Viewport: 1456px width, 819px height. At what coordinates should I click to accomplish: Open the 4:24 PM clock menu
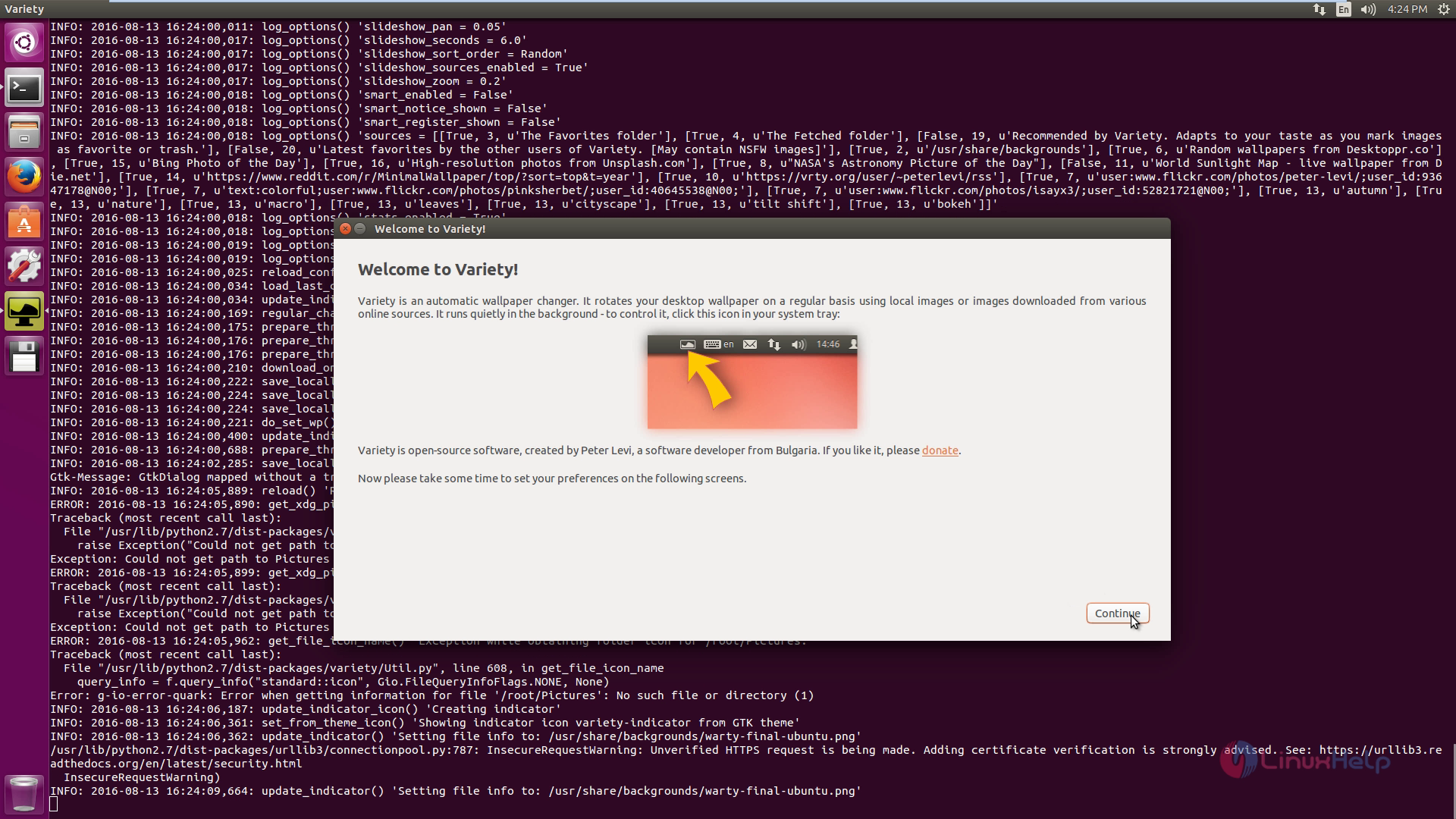click(1407, 9)
